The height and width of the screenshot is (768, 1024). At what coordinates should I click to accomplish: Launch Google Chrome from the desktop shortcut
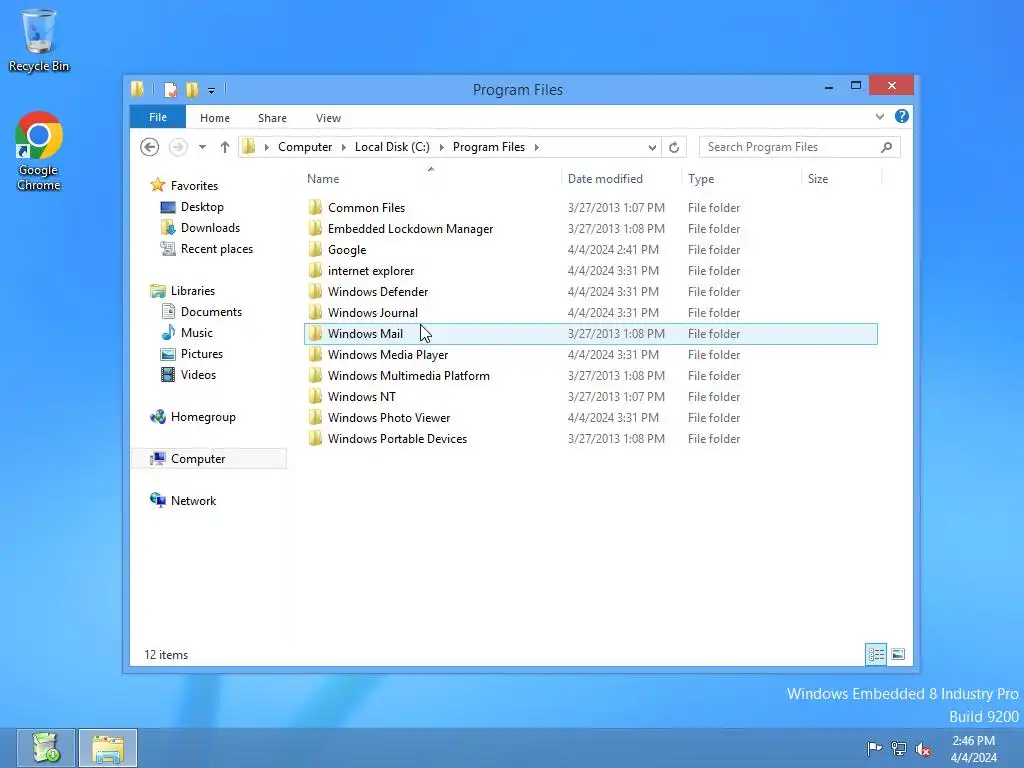pos(39,151)
